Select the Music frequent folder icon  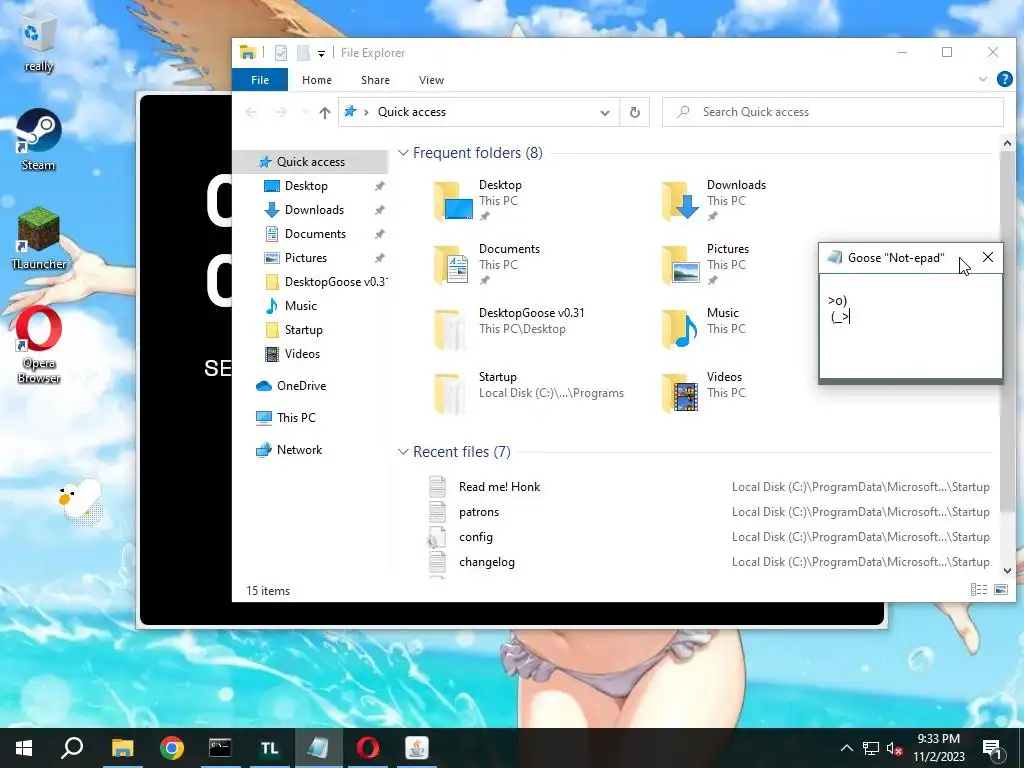[681, 329]
